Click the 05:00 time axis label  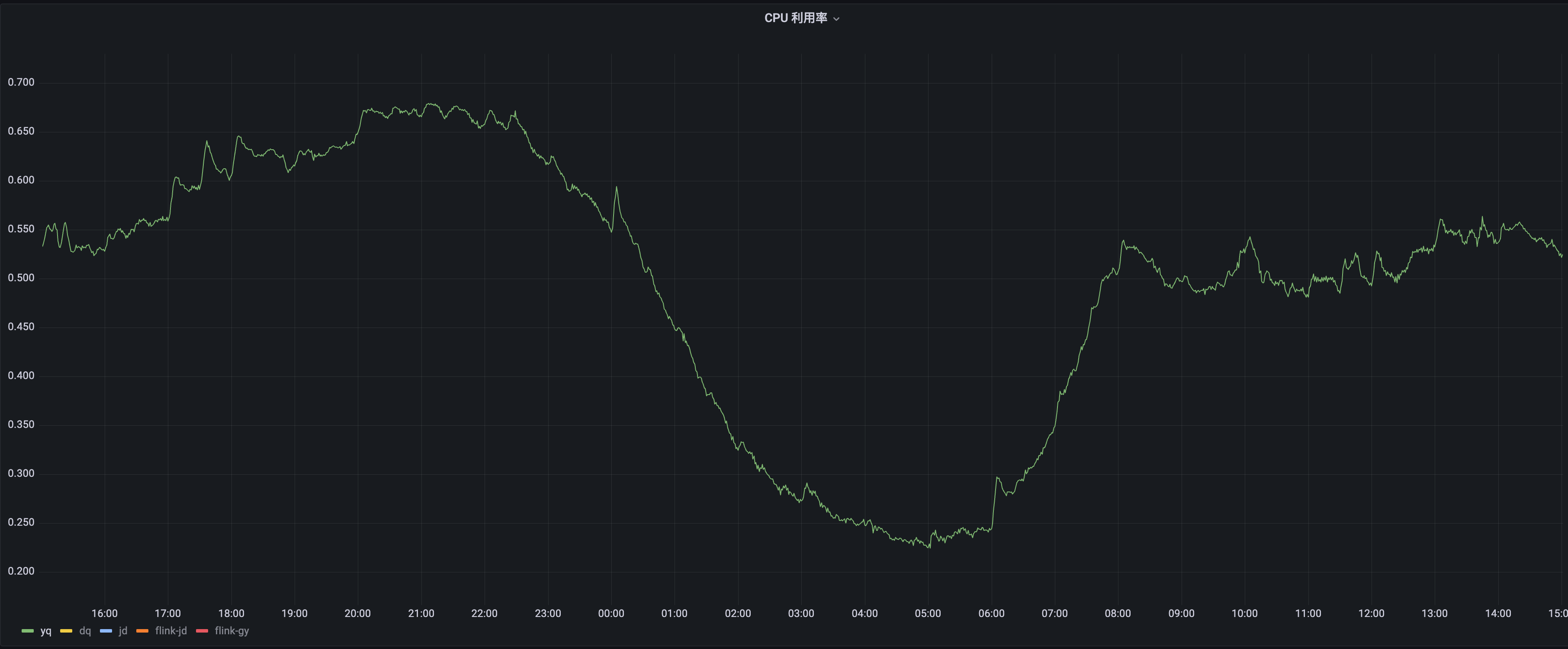click(x=928, y=613)
